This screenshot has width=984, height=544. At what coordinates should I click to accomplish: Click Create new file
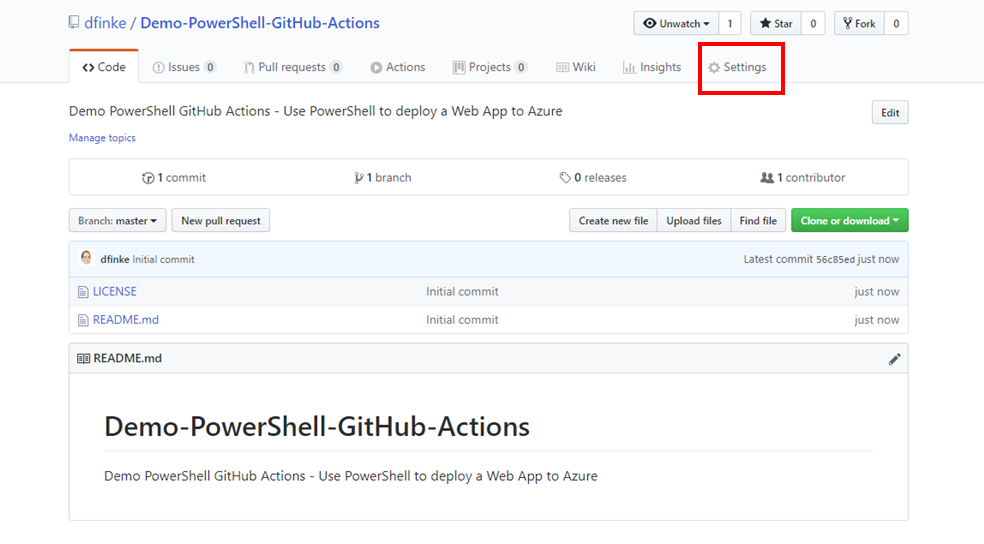point(613,220)
